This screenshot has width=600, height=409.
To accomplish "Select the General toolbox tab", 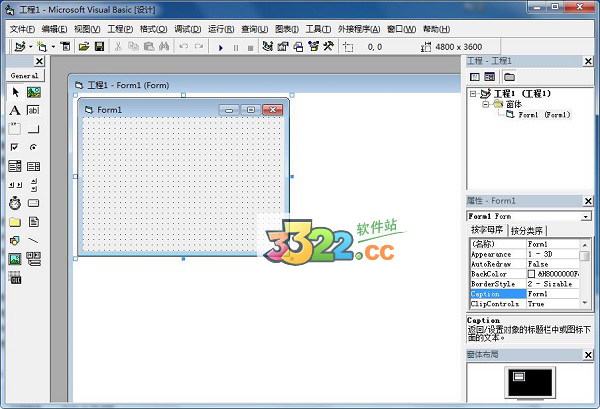I will tap(25, 75).
